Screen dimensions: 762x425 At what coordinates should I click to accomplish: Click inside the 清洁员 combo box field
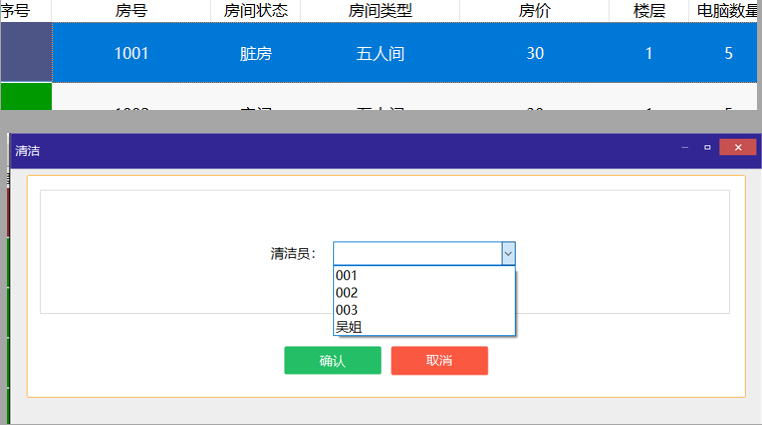pyautogui.click(x=417, y=254)
